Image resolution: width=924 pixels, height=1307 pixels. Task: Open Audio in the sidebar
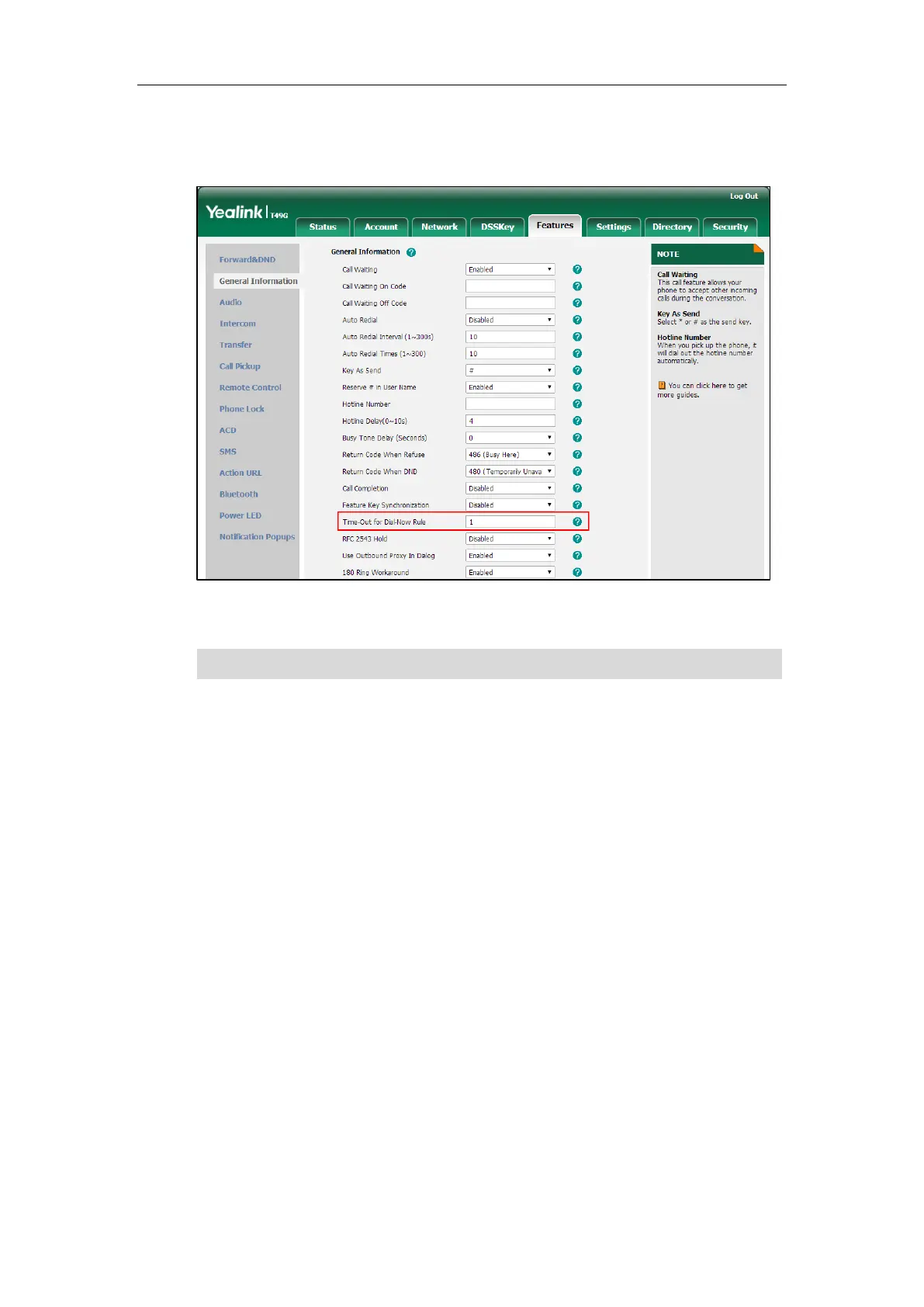tap(230, 303)
